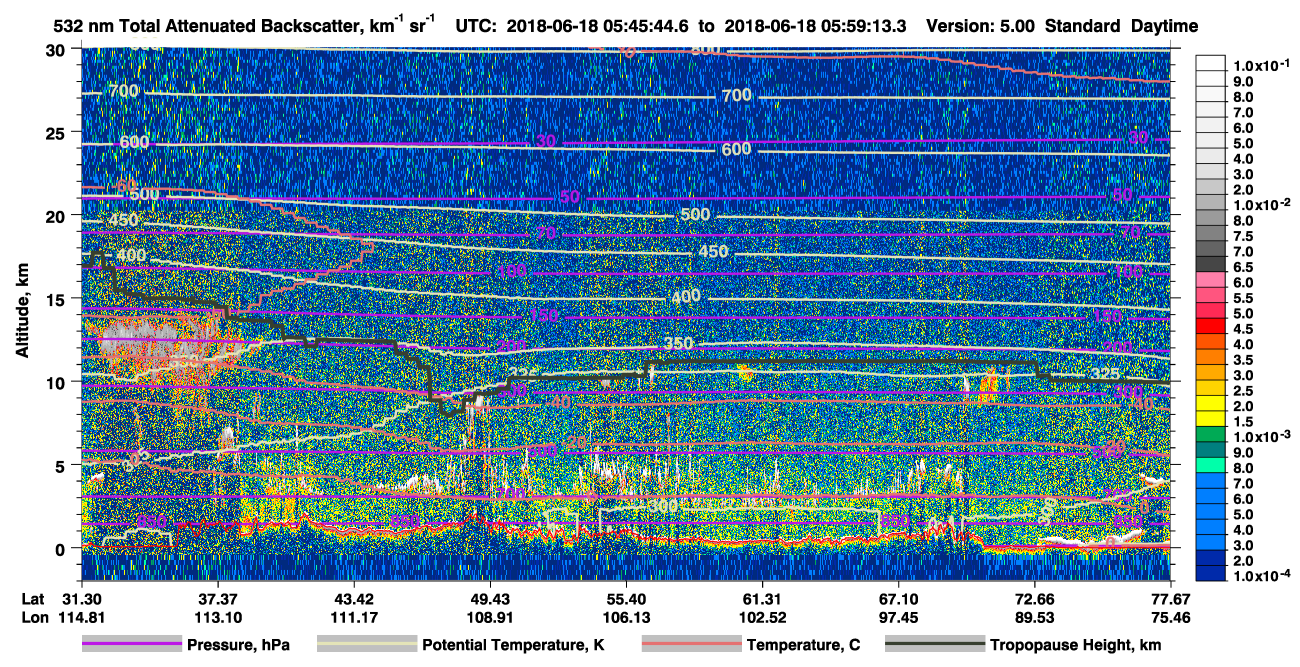The image size is (1300, 667).
Task: Click latitude value 31.30
Action: tap(81, 598)
